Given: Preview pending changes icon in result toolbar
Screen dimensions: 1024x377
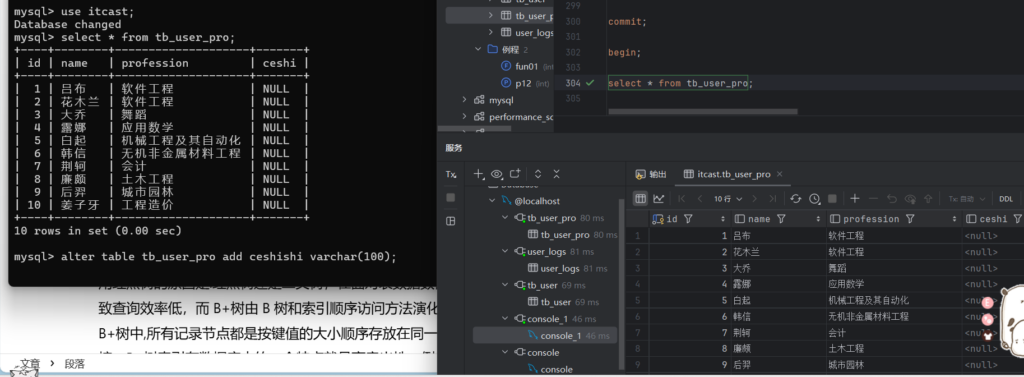Looking at the screenshot, I should click(910, 198).
